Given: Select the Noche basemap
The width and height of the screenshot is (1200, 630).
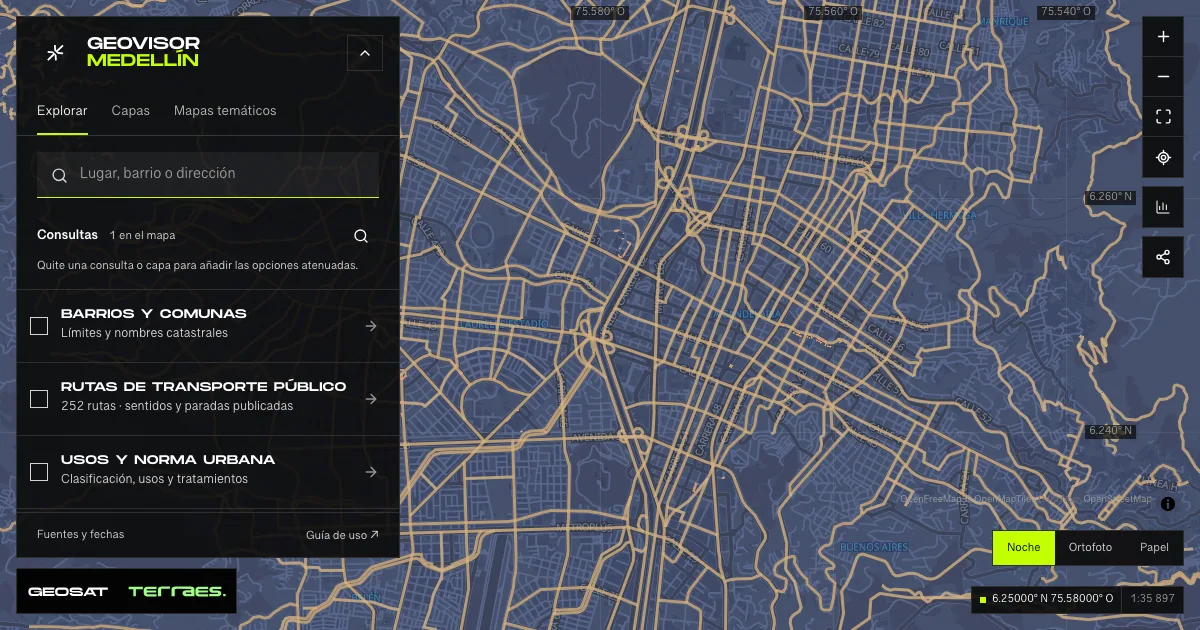Looking at the screenshot, I should 1024,548.
